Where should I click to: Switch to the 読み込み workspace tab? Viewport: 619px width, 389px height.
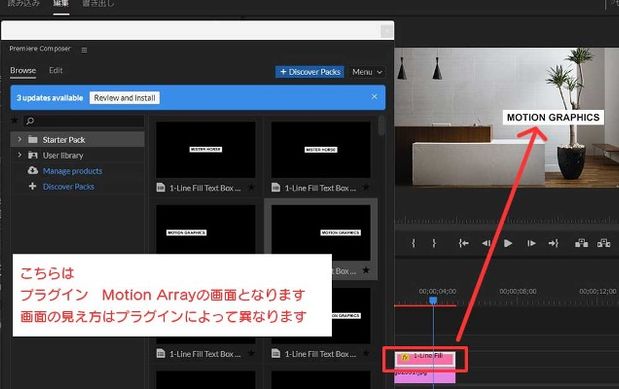pos(24,4)
